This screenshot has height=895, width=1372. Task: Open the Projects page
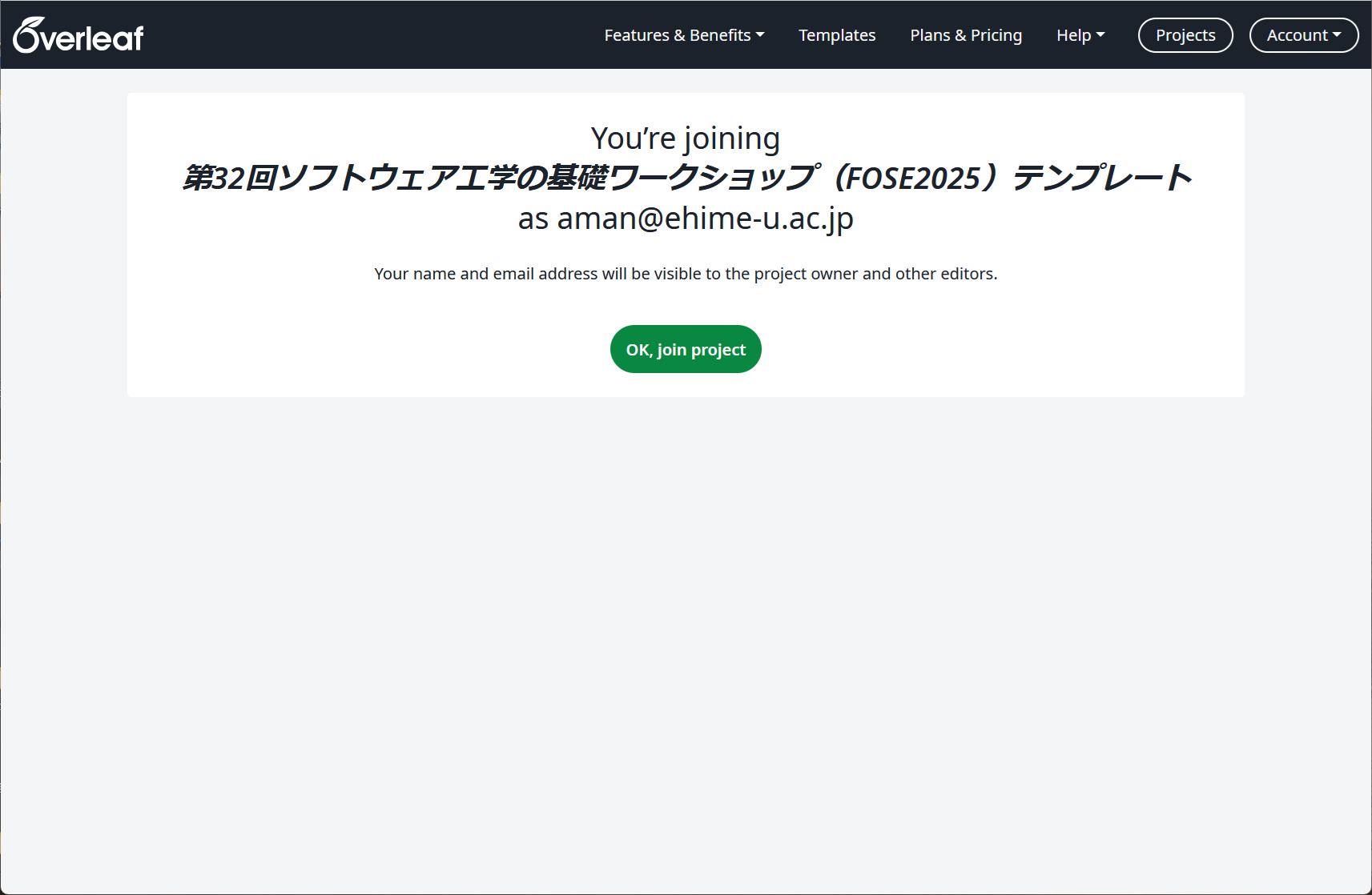(x=1185, y=35)
